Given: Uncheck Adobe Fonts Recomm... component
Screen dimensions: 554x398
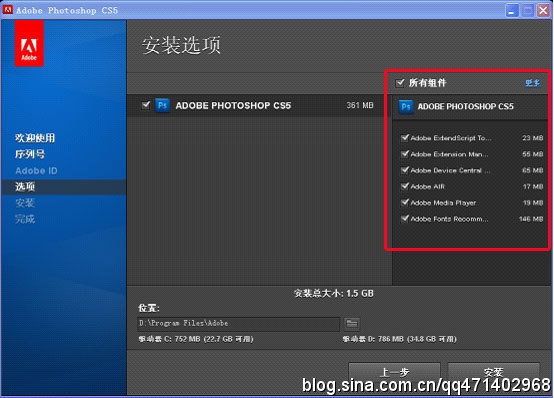Looking at the screenshot, I should click(x=405, y=219).
